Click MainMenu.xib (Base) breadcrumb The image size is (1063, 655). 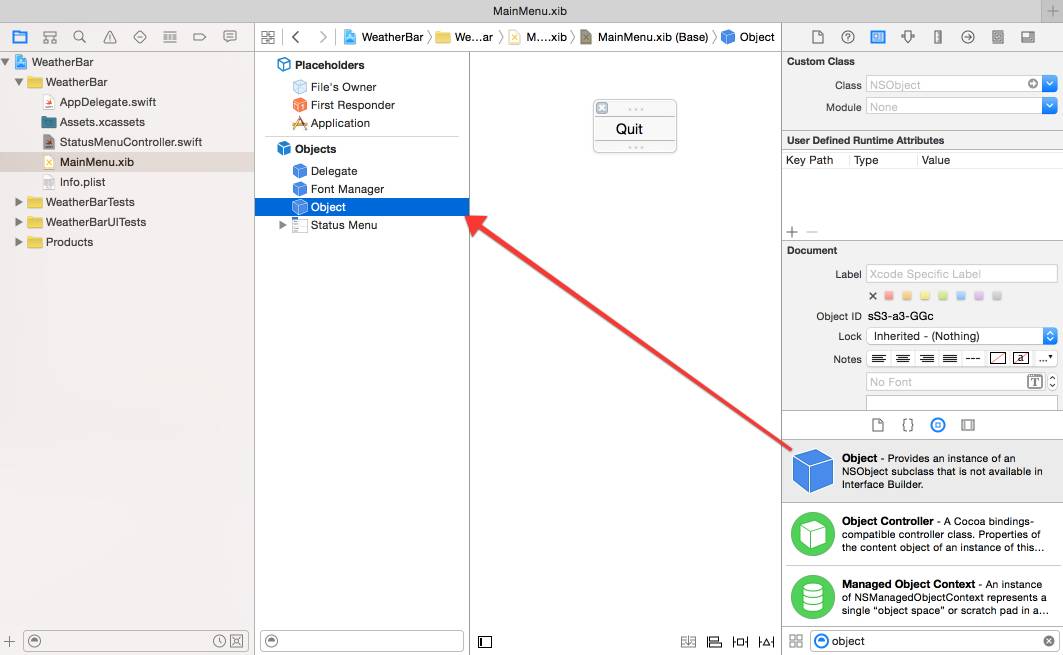pyautogui.click(x=645, y=37)
